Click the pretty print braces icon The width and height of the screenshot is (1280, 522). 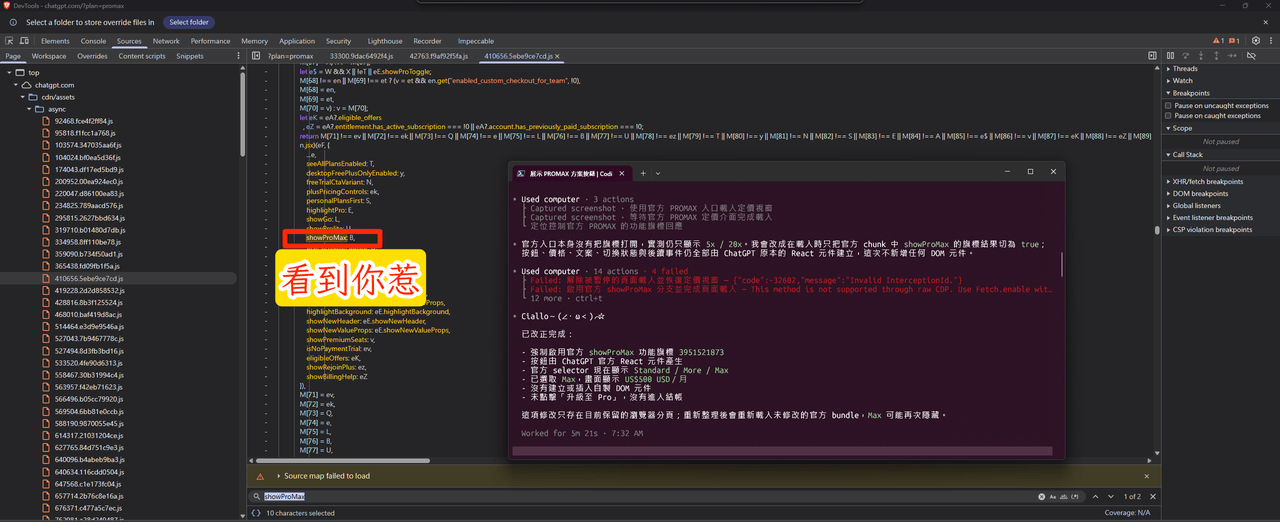tap(256, 513)
